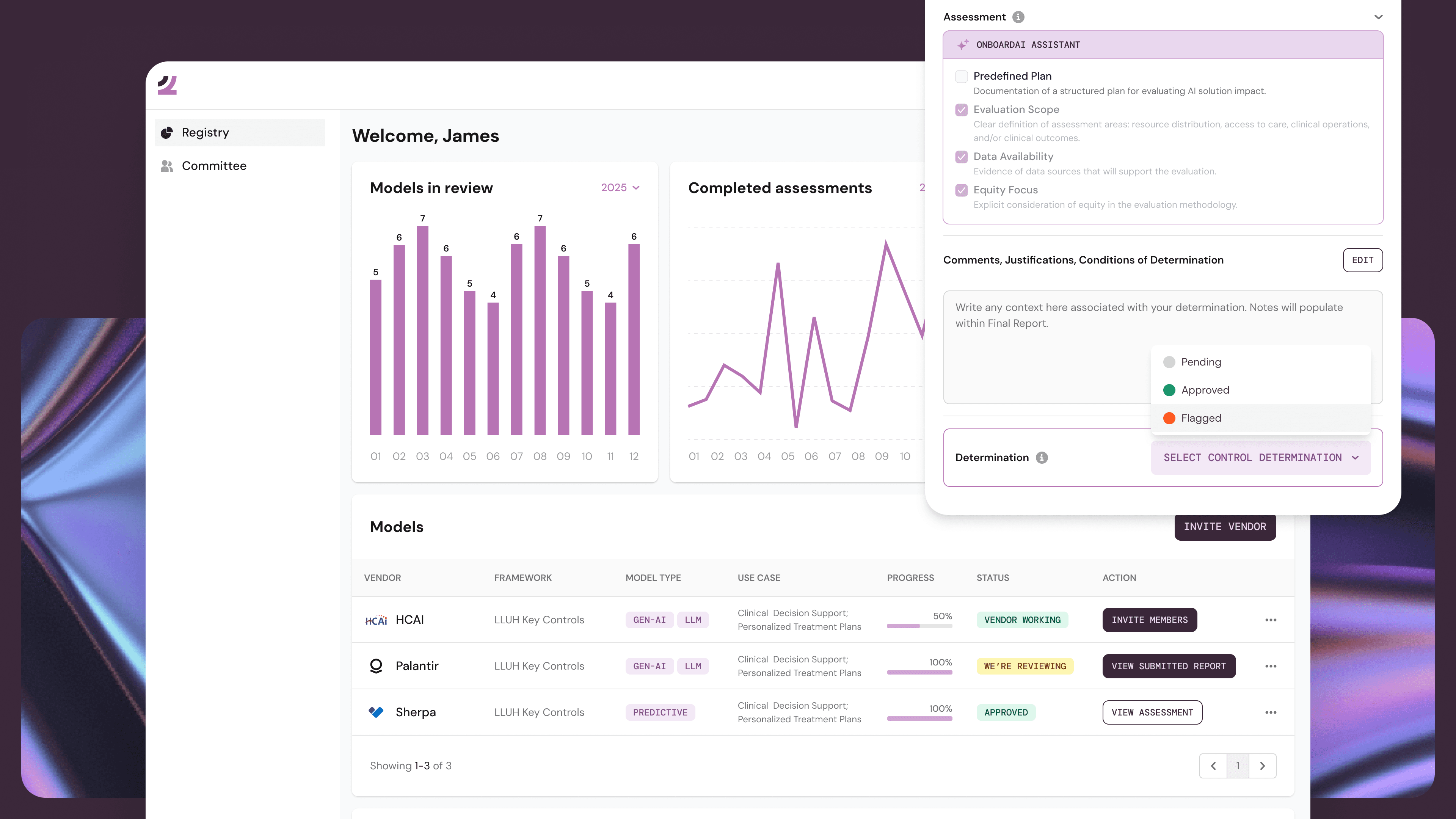Open Select Control Determination dropdown
The height and width of the screenshot is (819, 1456).
pos(1260,457)
